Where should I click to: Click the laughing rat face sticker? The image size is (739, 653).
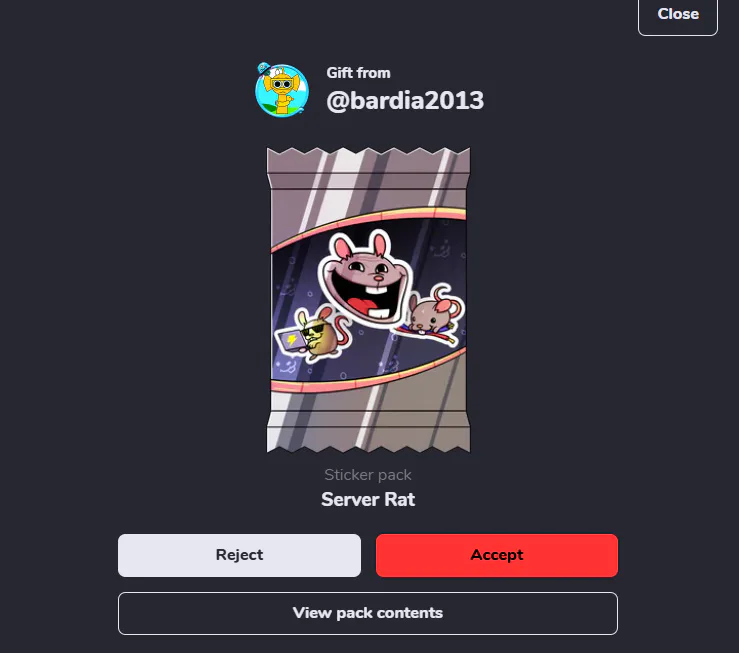coord(366,278)
